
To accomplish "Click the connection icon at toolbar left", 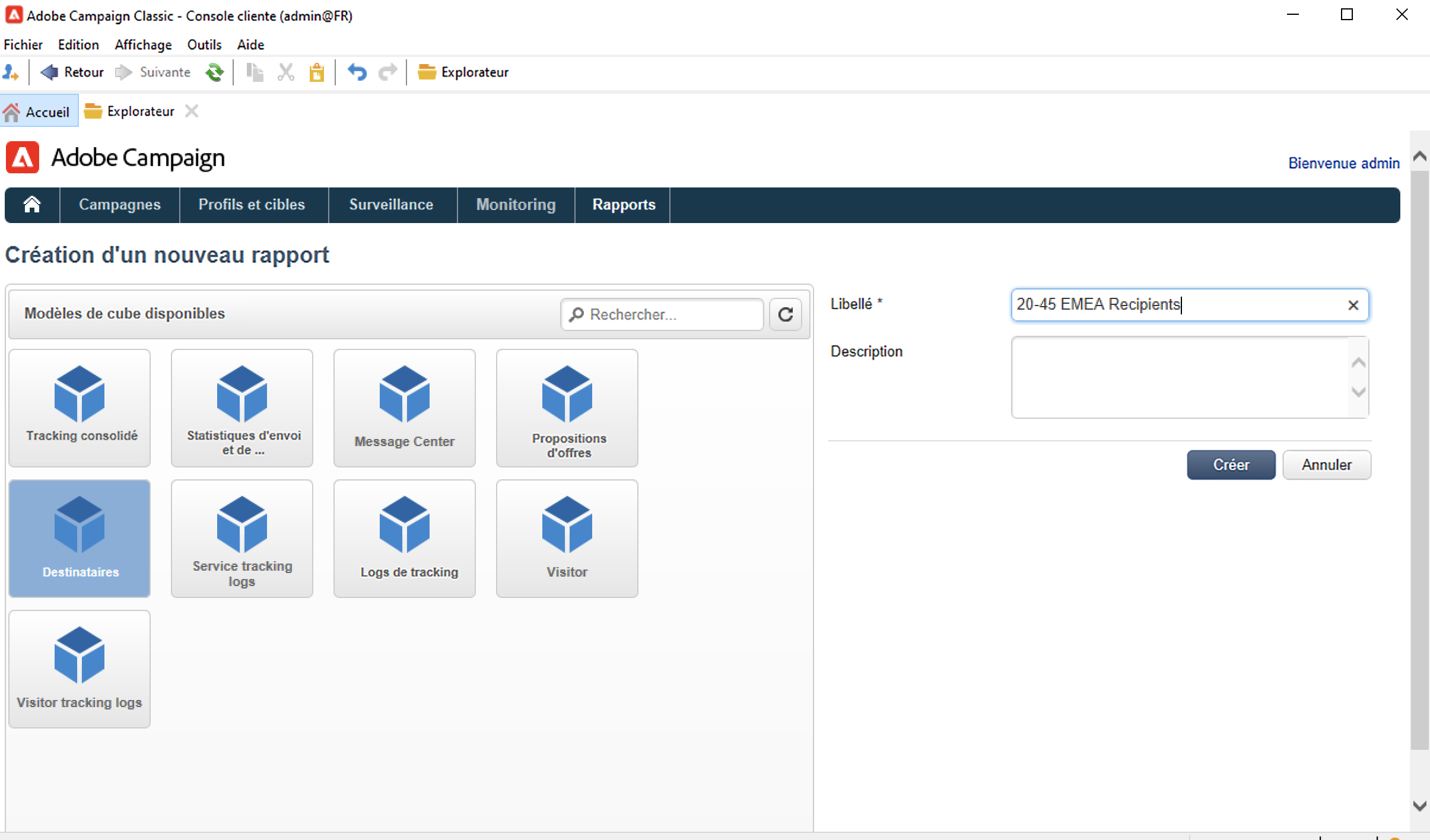I will [x=11, y=72].
